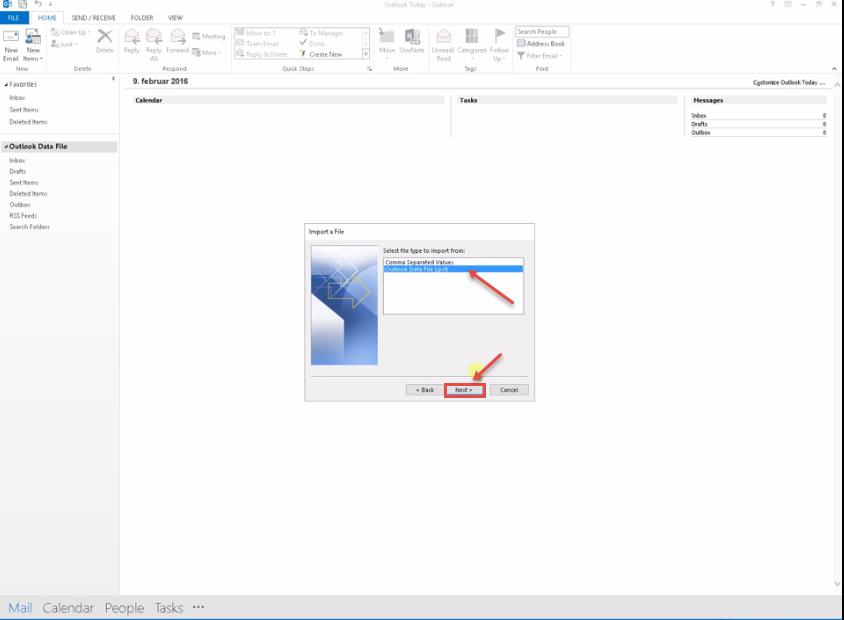844x620 pixels.
Task: Switch to Mail in navigation bar
Action: click(x=20, y=608)
